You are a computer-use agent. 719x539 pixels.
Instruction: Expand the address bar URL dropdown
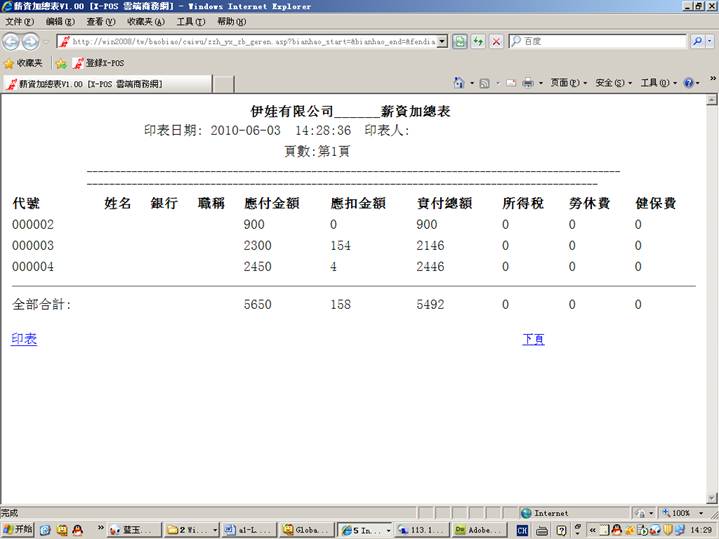[x=442, y=41]
